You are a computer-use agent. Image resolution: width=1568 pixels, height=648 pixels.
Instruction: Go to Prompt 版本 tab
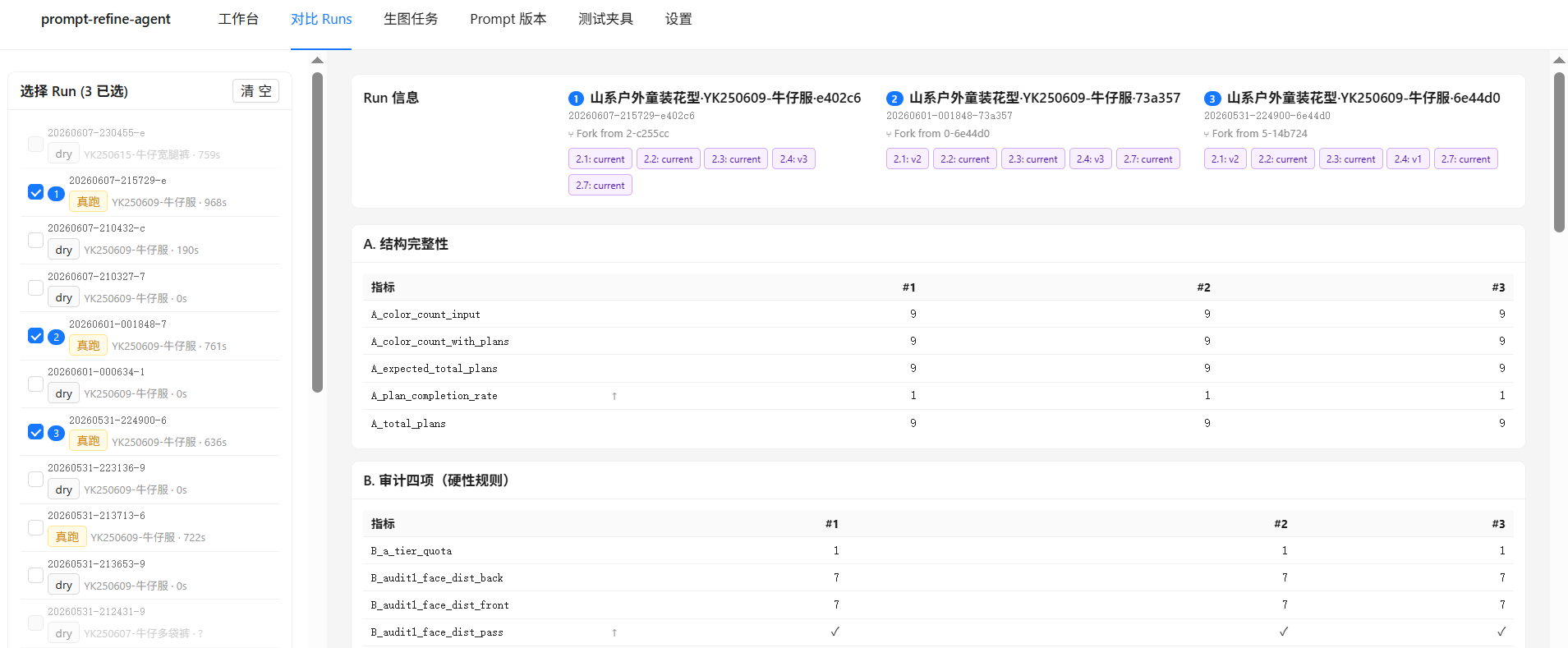tap(508, 19)
